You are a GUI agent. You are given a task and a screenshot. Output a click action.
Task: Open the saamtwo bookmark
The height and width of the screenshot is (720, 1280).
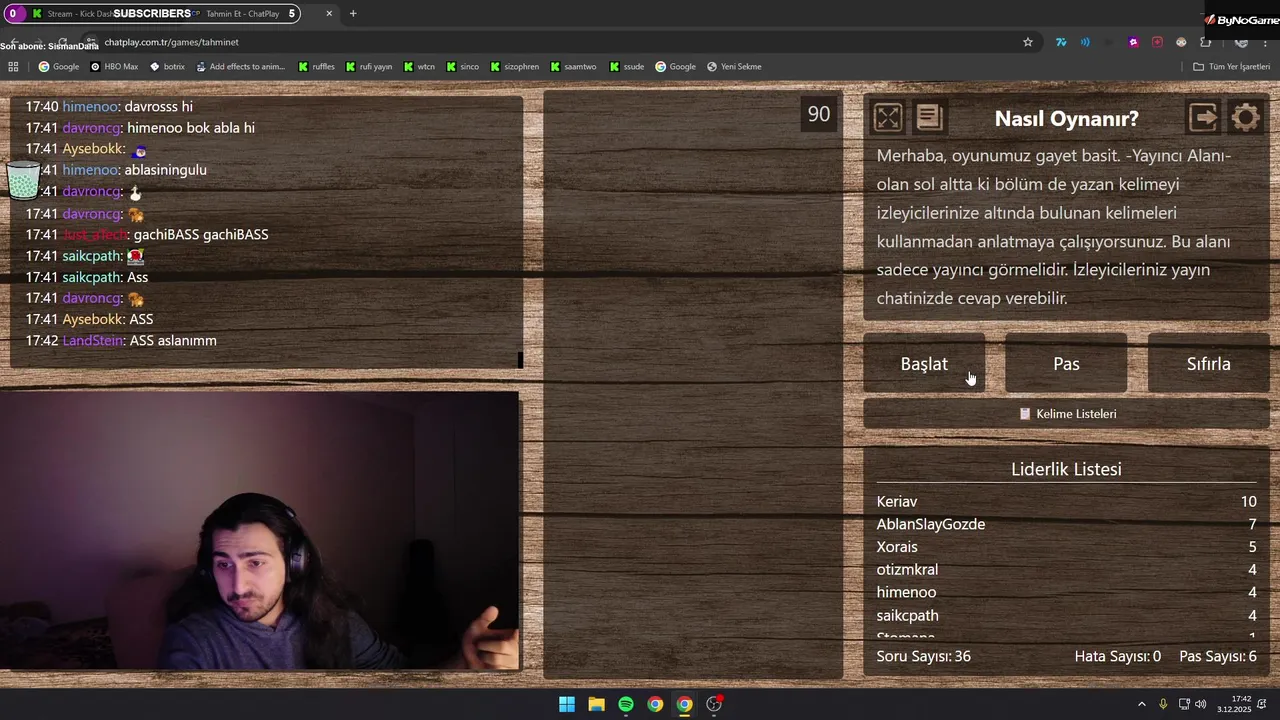pyautogui.click(x=573, y=67)
